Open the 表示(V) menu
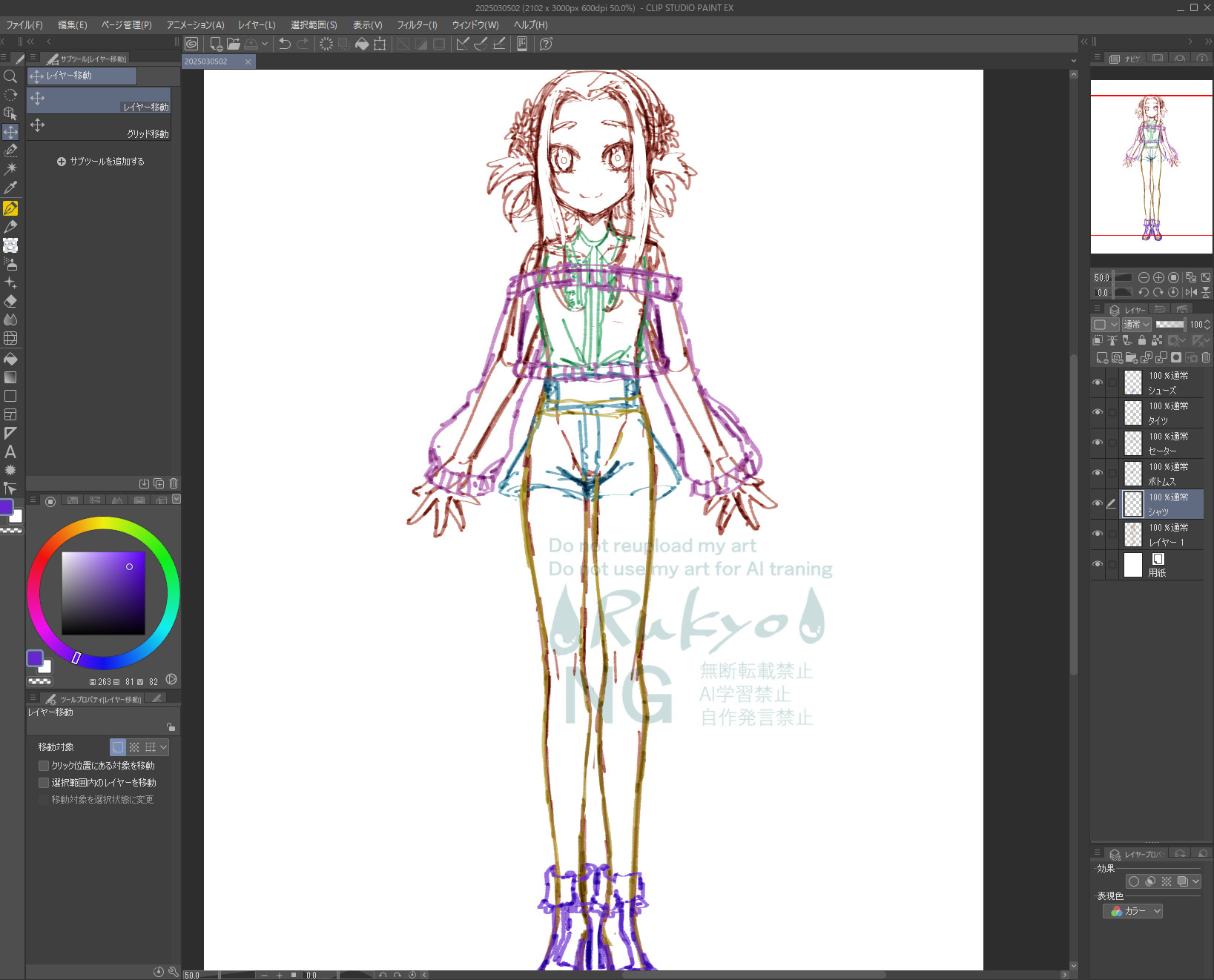 (x=367, y=25)
